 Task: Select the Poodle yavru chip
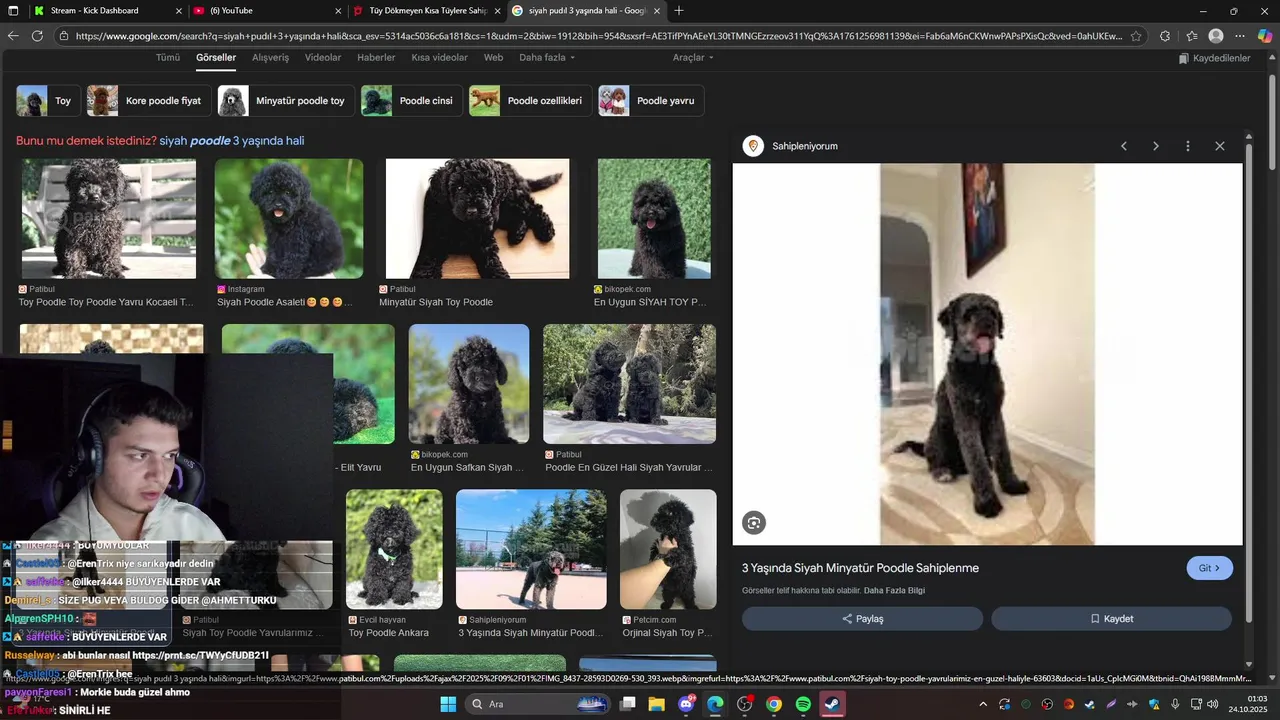point(651,101)
